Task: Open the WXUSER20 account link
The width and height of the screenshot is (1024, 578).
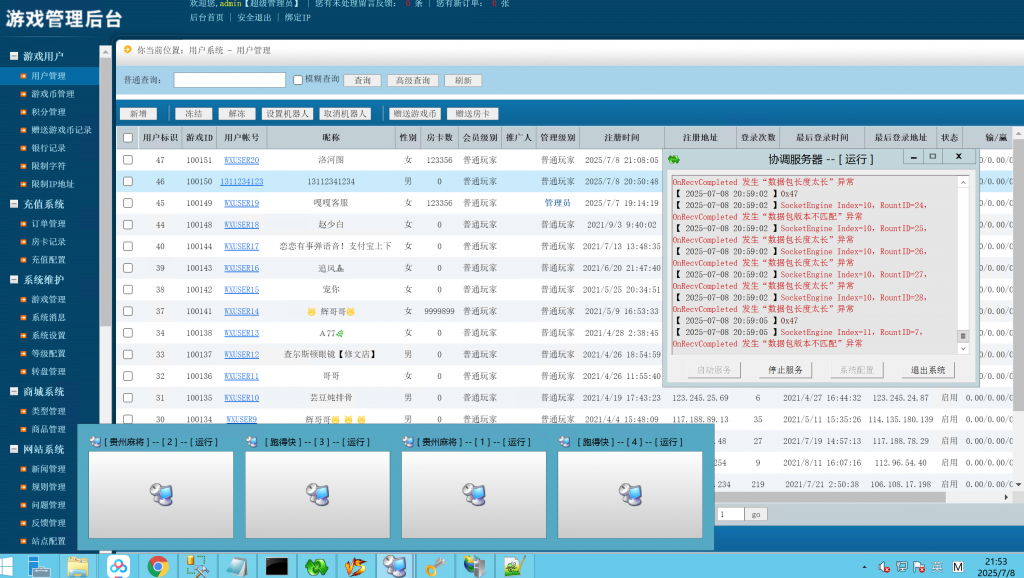Action: 241,160
